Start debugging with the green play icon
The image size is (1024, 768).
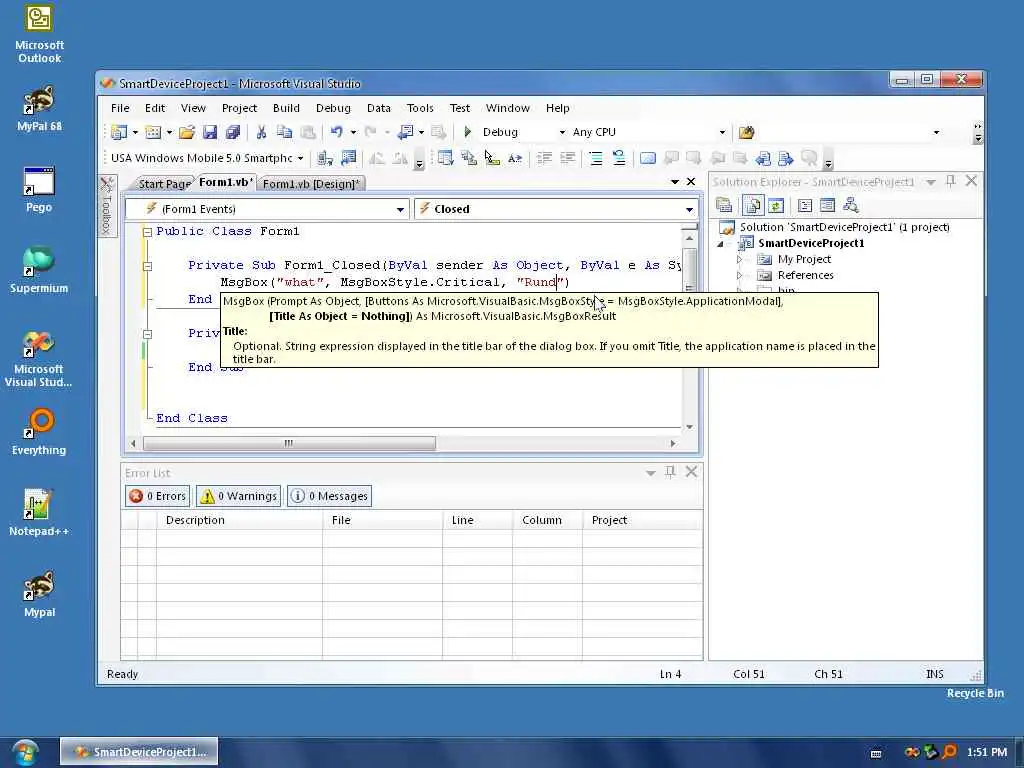point(468,132)
